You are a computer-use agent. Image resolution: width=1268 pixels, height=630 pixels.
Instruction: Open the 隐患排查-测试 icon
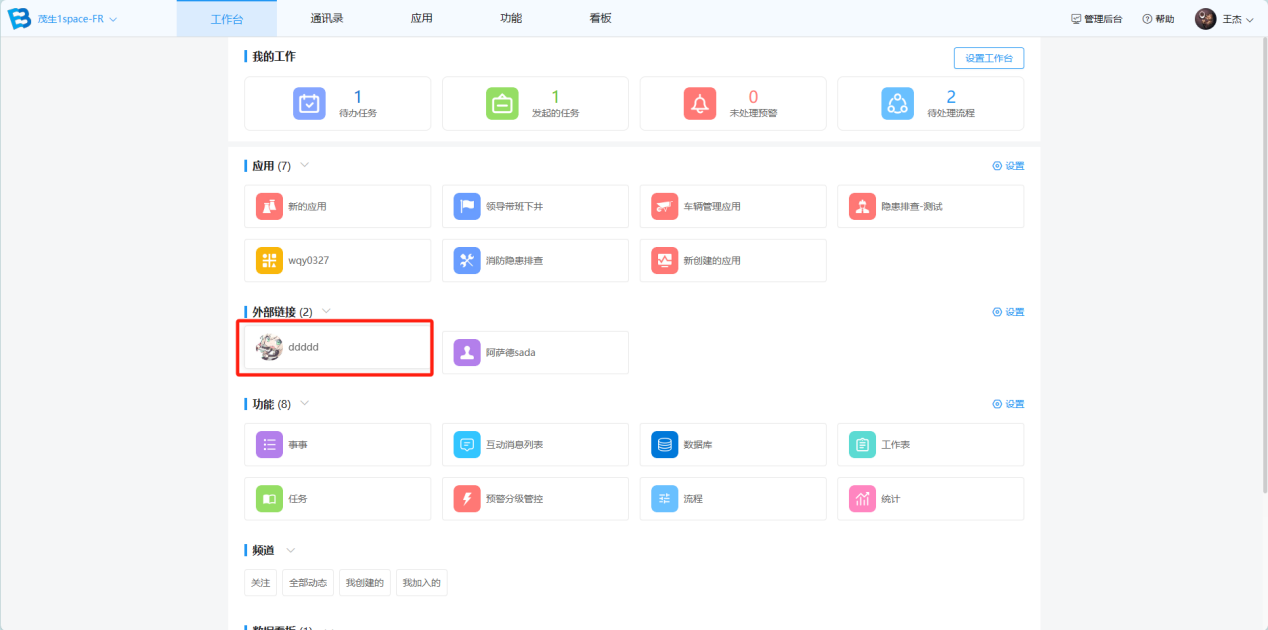pyautogui.click(x=862, y=206)
